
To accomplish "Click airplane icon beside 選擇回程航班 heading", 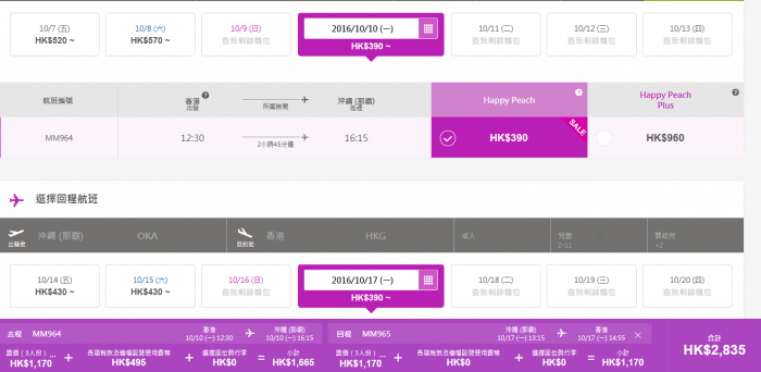I will pyautogui.click(x=17, y=200).
